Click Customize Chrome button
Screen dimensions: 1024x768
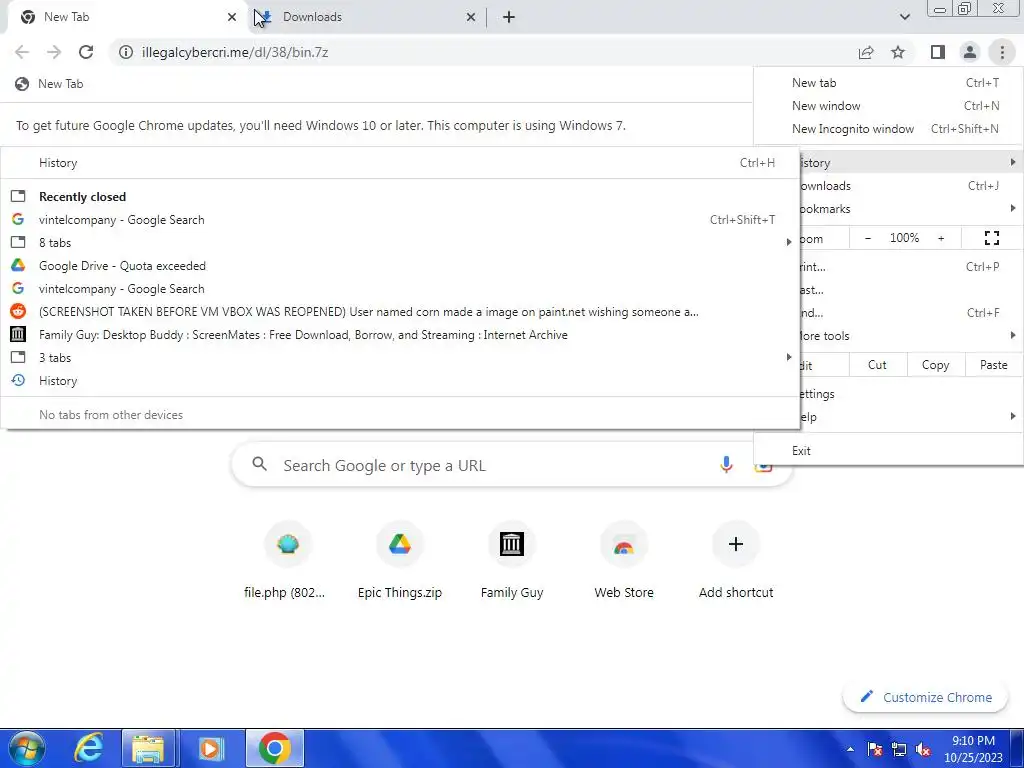coord(926,697)
